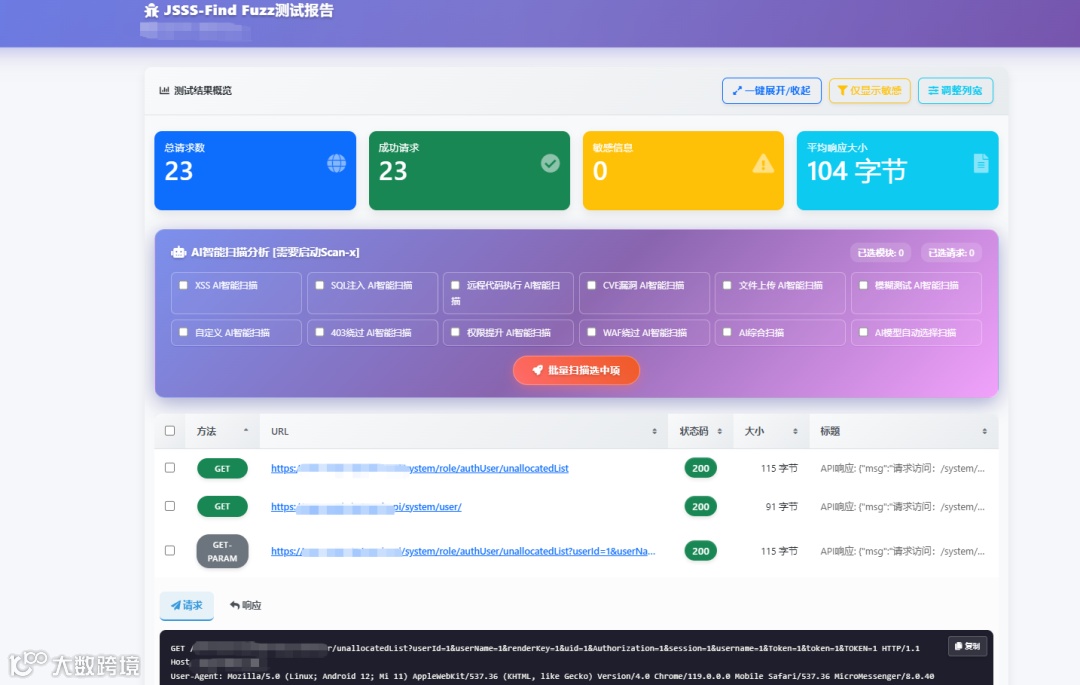Image resolution: width=1080 pixels, height=685 pixels.
Task: Toggle XSS AI智能扫描 checkbox
Action: 183,285
